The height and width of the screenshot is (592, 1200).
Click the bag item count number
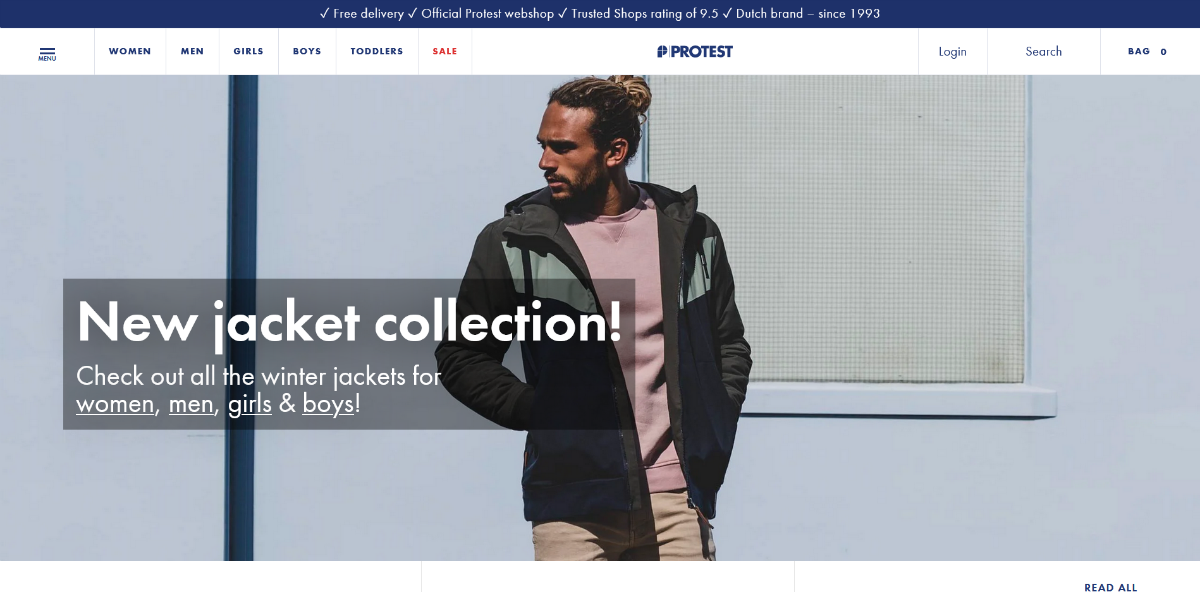click(1163, 51)
